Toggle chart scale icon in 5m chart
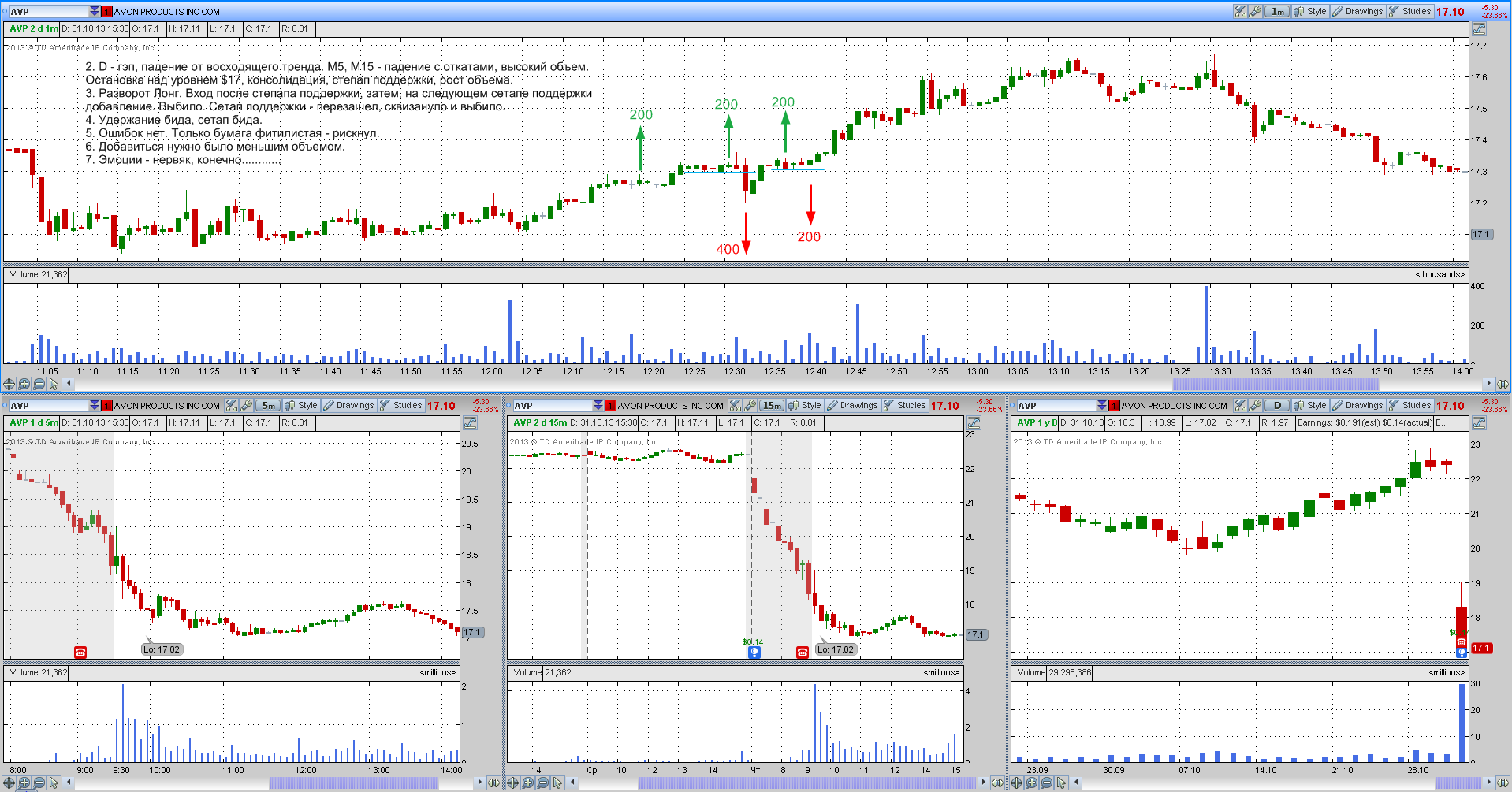The height and width of the screenshot is (792, 1512). [x=470, y=422]
